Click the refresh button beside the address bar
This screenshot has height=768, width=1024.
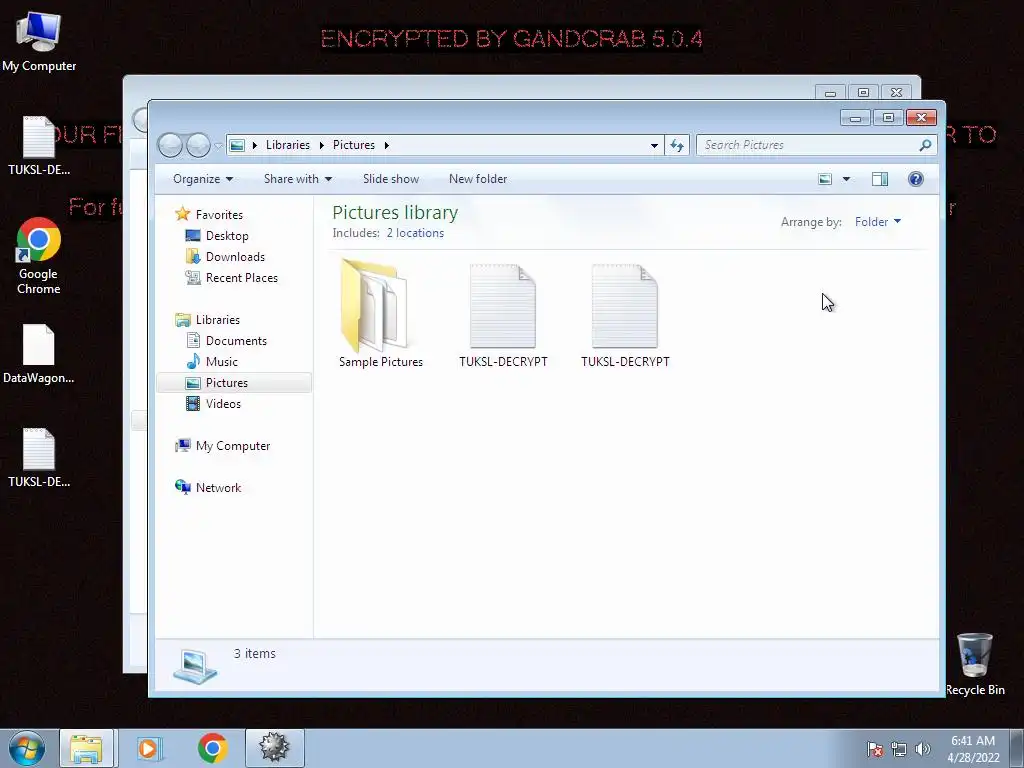[x=677, y=145]
